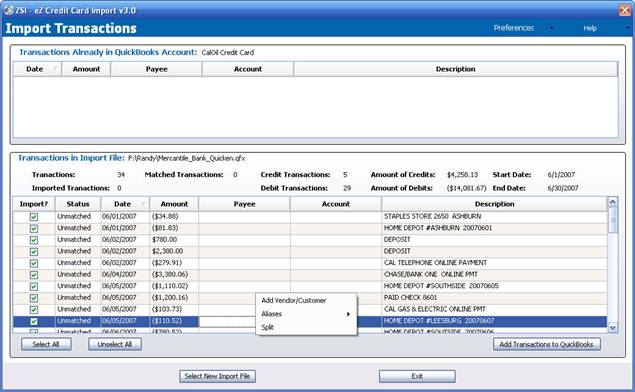Sort import list by Amount column header
The width and height of the screenshot is (635, 392).
coord(174,204)
